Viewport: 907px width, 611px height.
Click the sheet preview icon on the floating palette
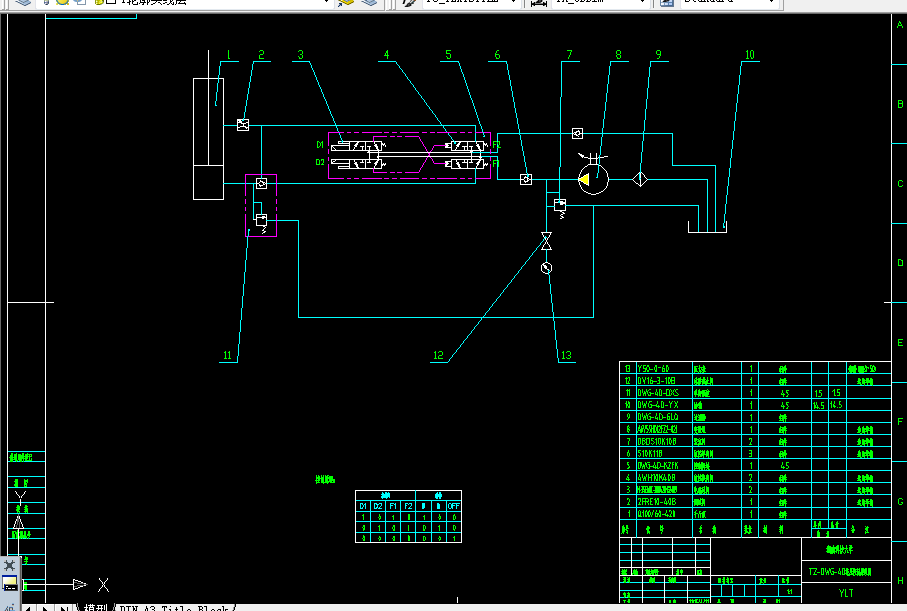pos(9,584)
